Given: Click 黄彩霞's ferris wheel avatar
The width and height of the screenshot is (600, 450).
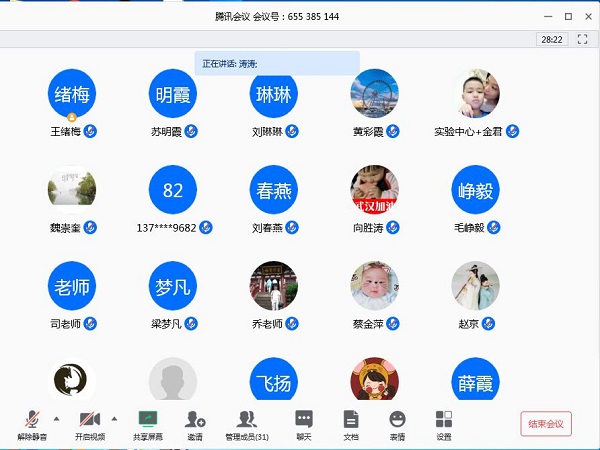Looking at the screenshot, I should coord(375,94).
